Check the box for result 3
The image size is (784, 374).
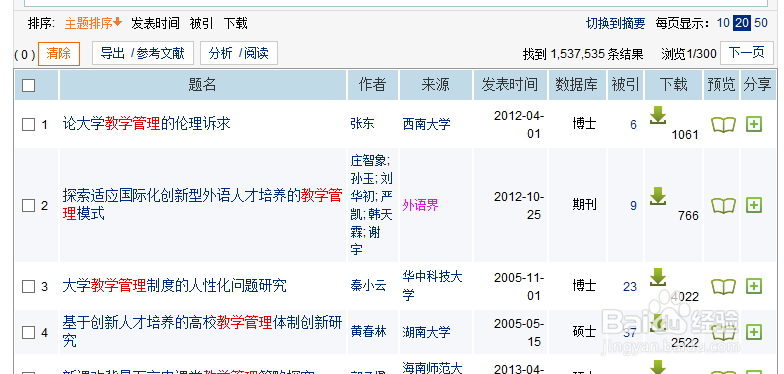point(28,286)
